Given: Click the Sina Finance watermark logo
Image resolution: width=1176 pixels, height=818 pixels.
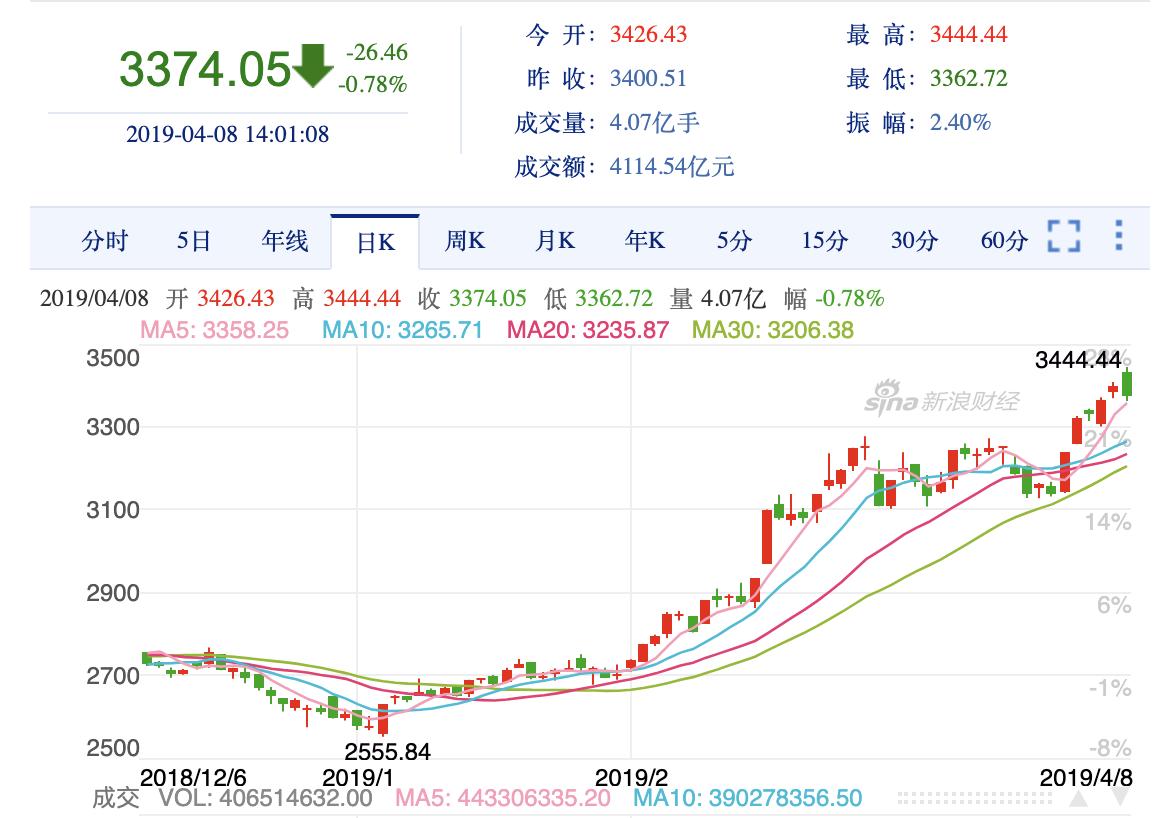Looking at the screenshot, I should [x=941, y=399].
